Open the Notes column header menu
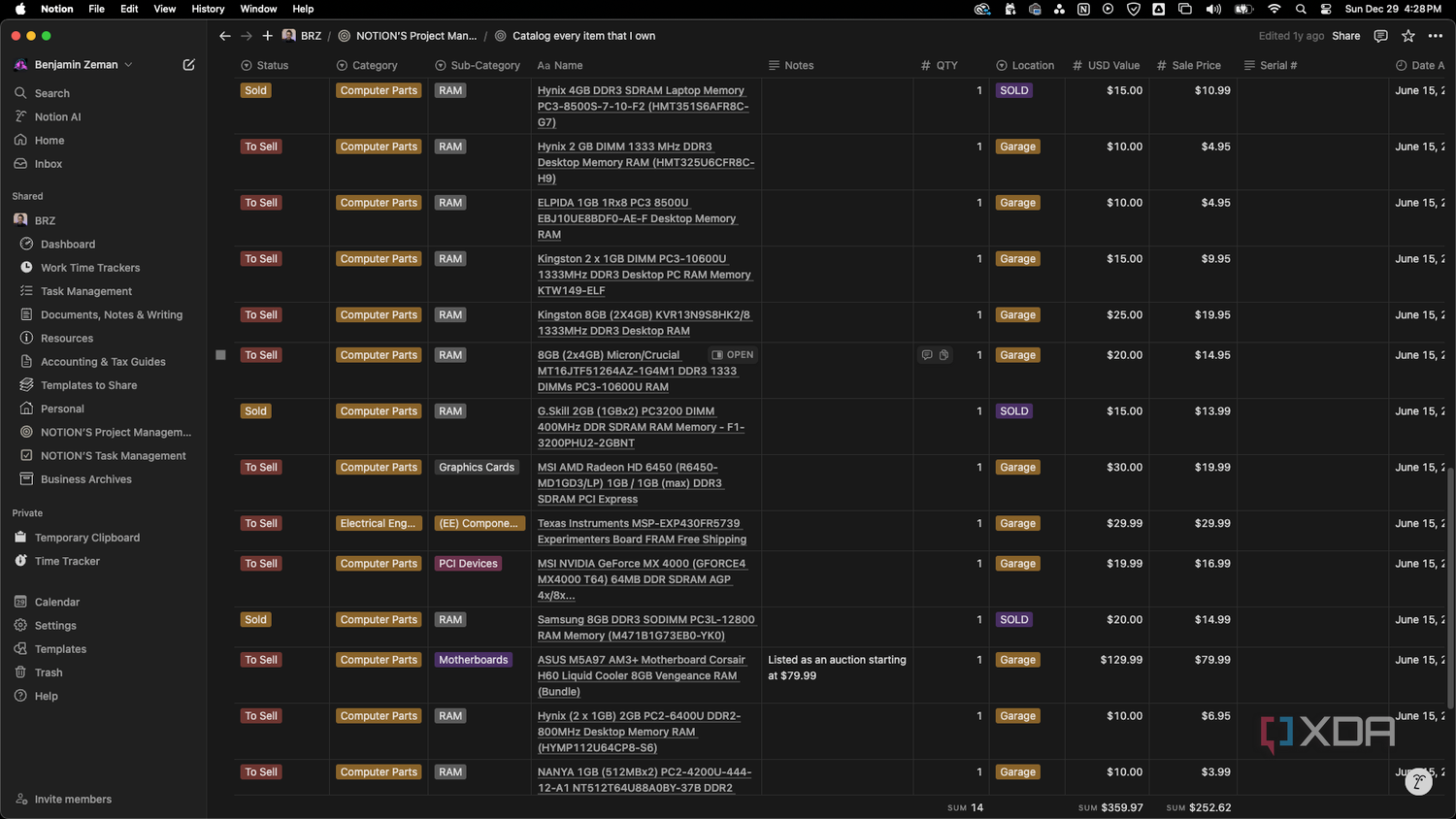 (x=791, y=65)
